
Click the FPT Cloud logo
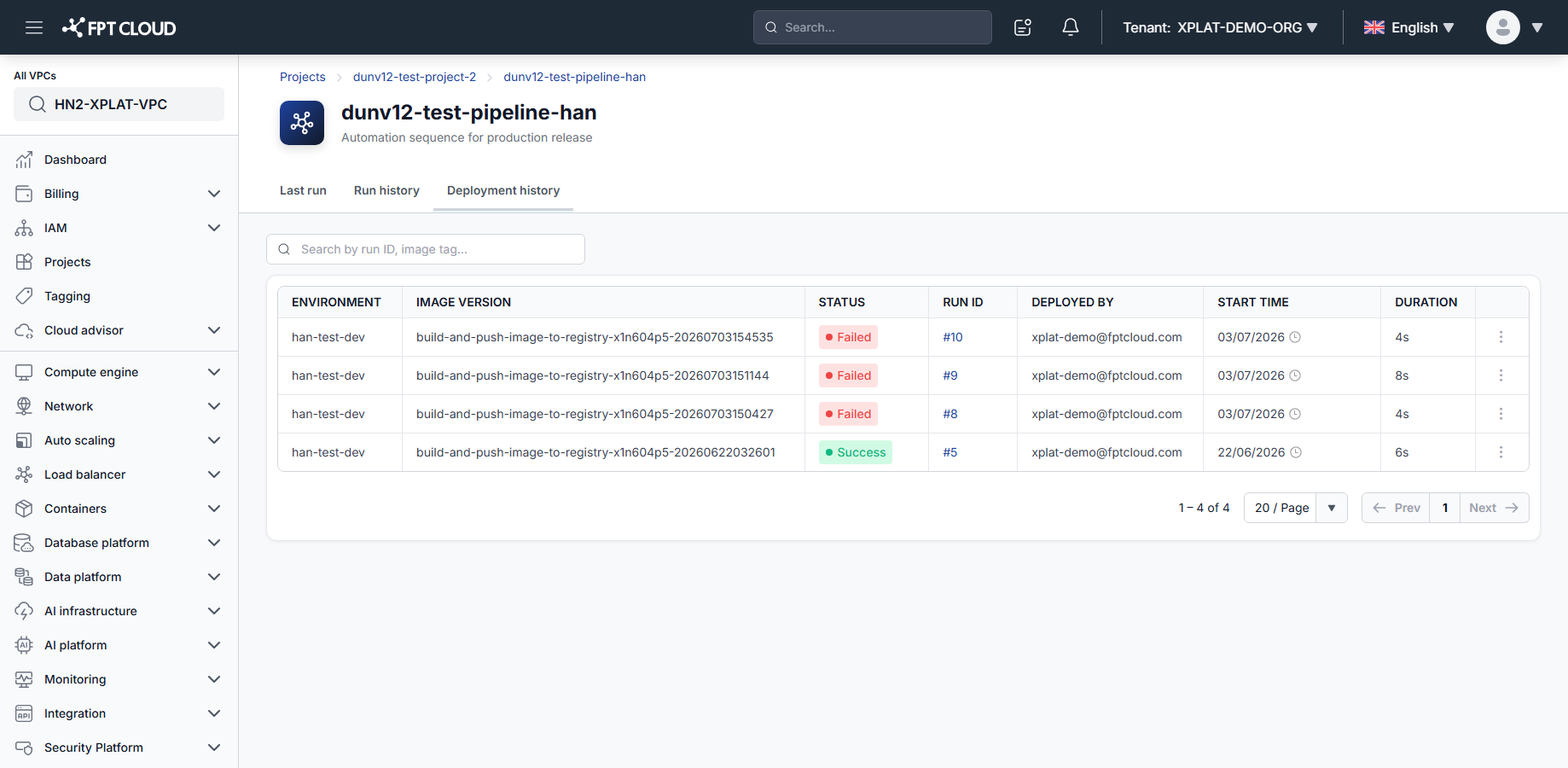(119, 27)
